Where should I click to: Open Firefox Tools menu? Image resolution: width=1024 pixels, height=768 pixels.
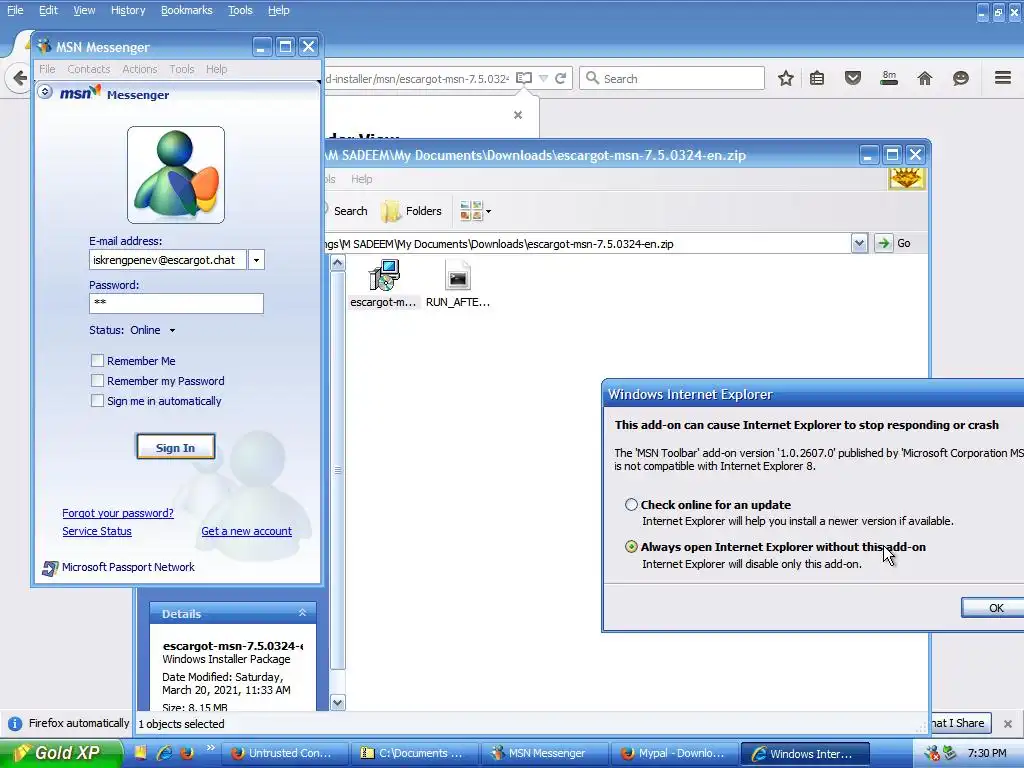coord(240,10)
